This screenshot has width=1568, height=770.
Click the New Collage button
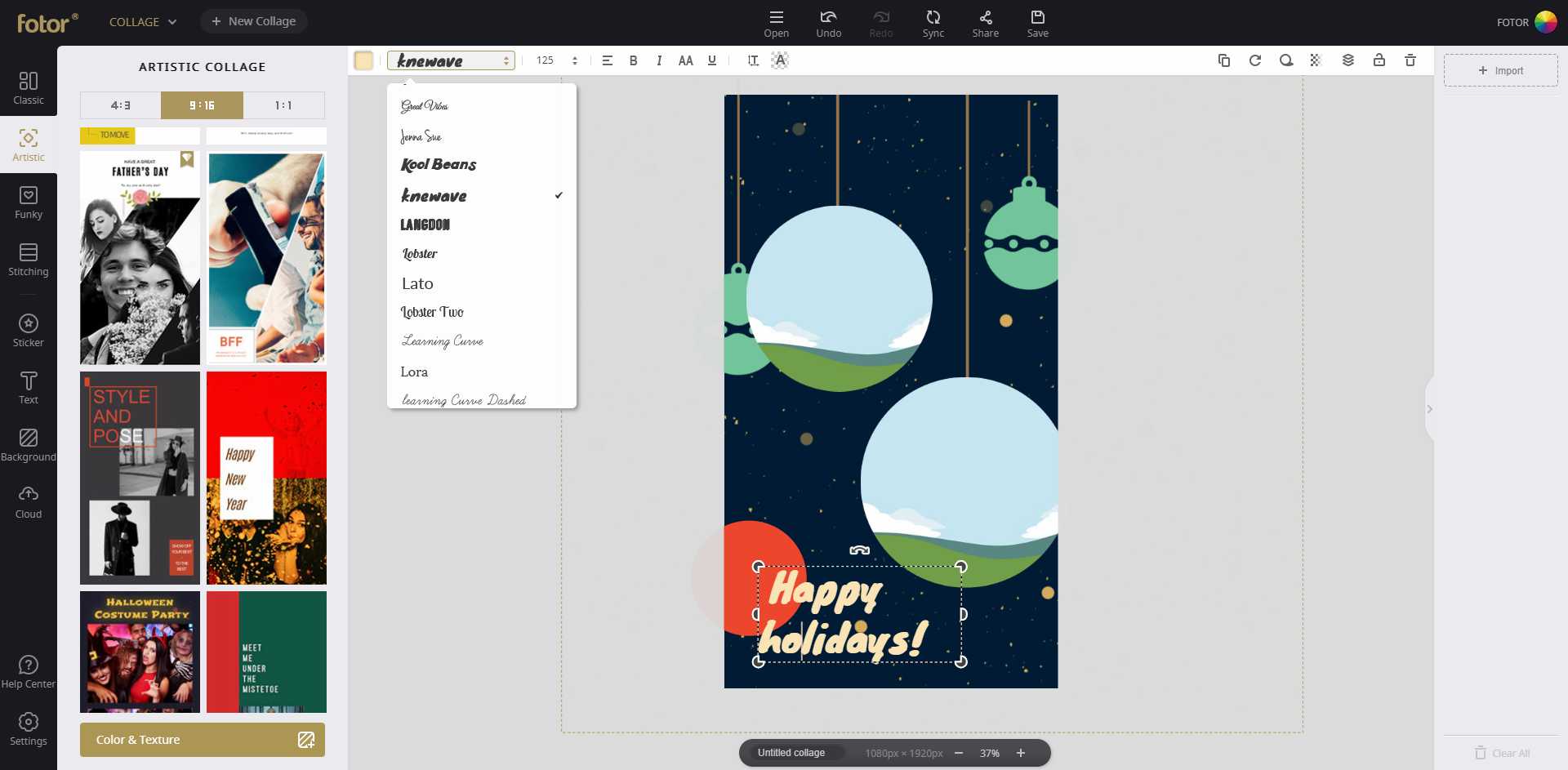tap(254, 20)
